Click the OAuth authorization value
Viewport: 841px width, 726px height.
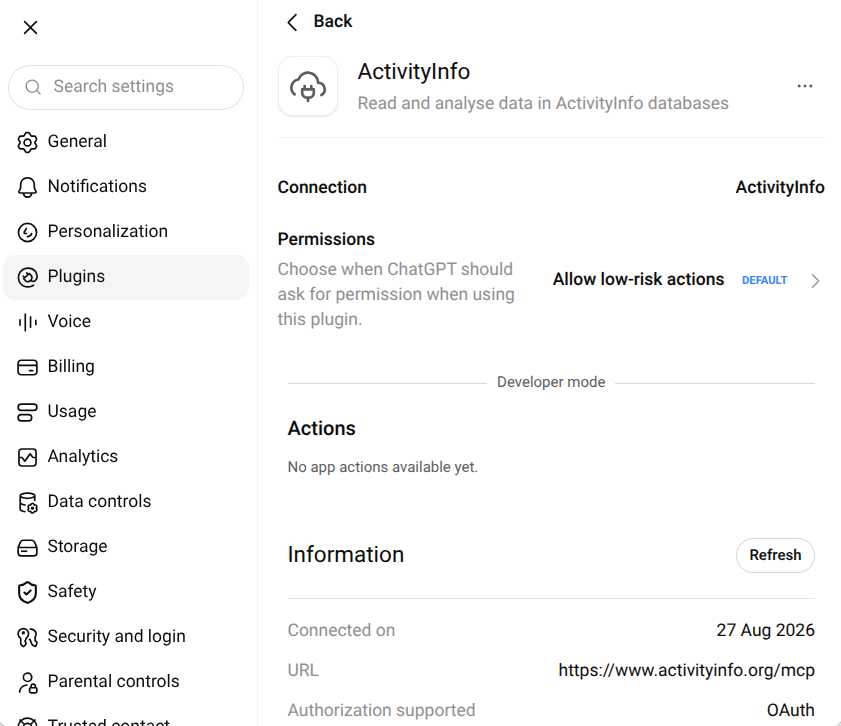[791, 710]
